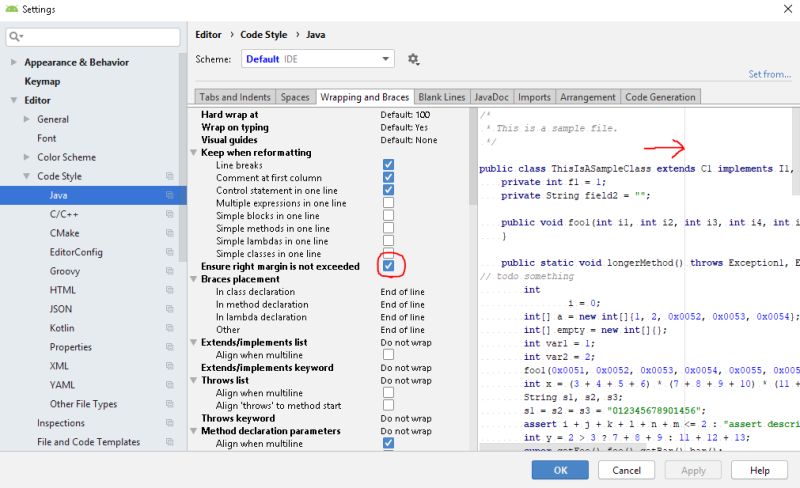Switch to Tabs and Indents tab
This screenshot has height=488, width=800.
[x=235, y=97]
